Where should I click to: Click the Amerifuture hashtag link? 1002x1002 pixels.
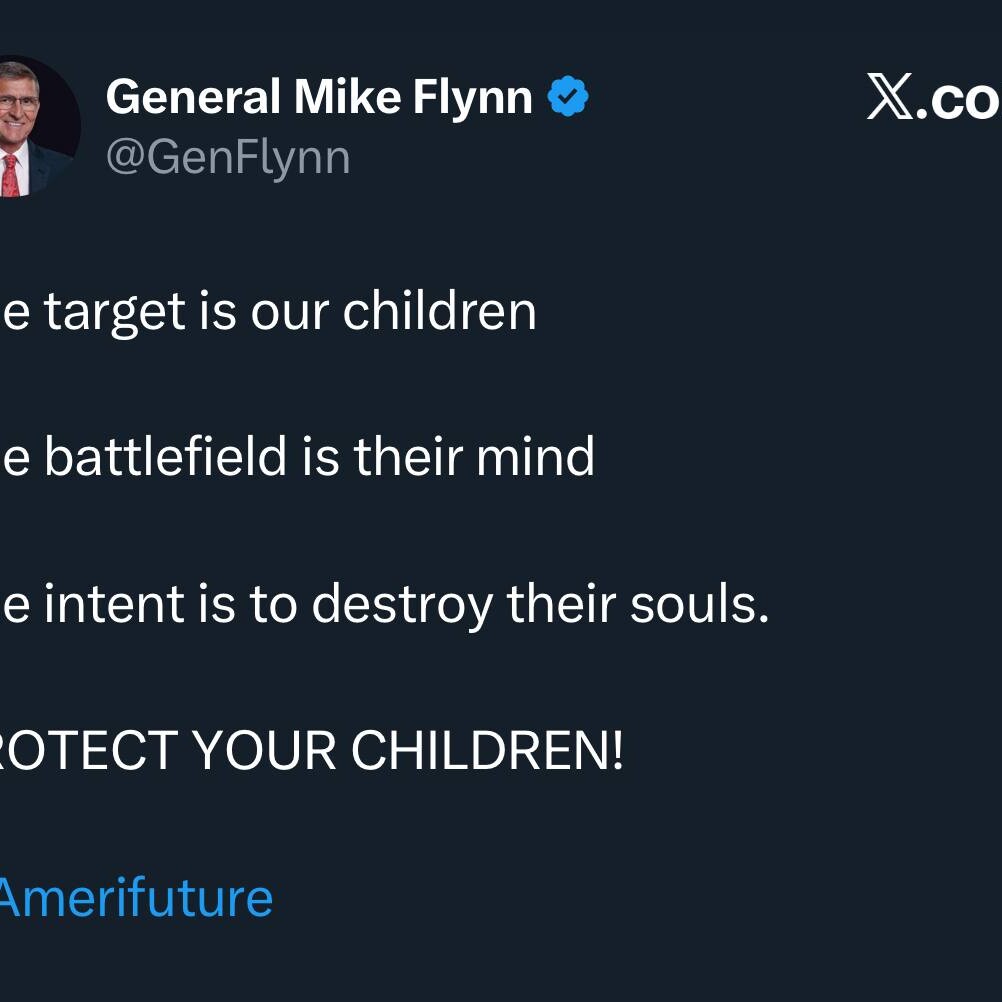pyautogui.click(x=134, y=897)
